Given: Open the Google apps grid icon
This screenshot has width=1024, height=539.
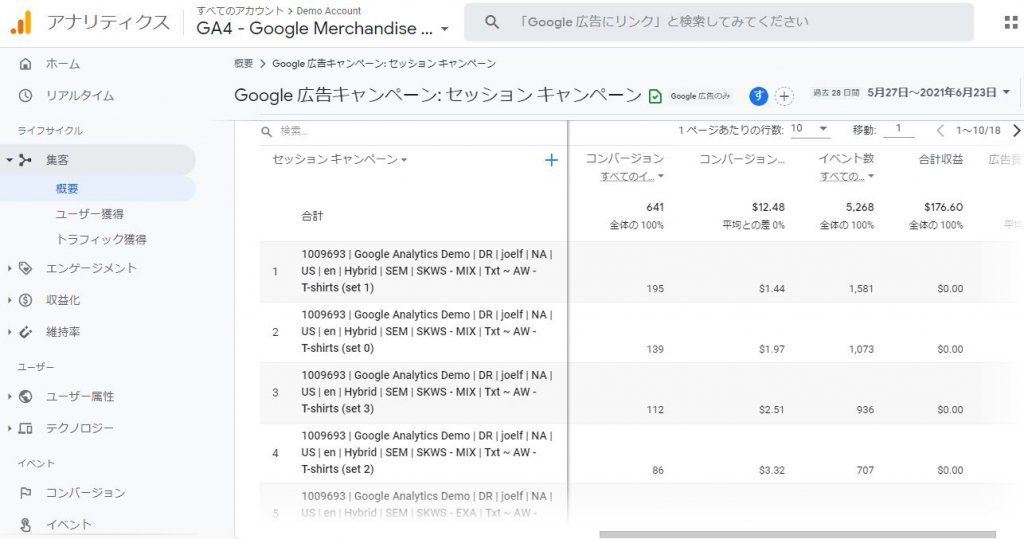Looking at the screenshot, I should 1010,22.
